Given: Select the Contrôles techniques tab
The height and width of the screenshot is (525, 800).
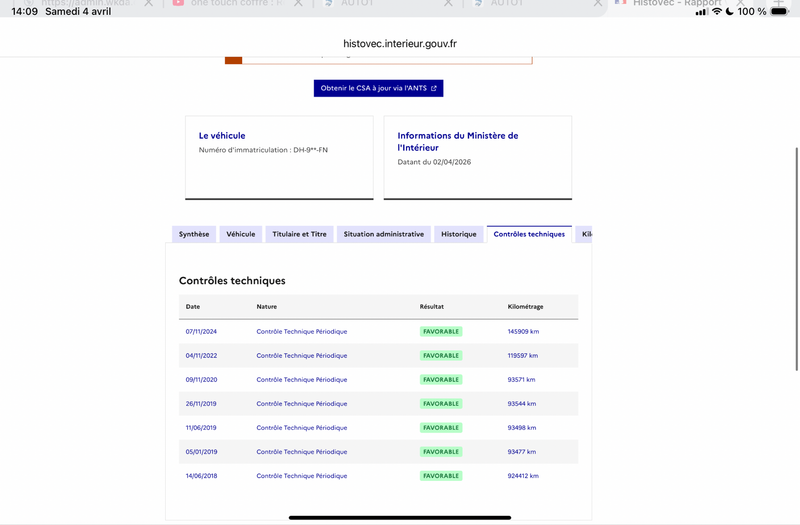Looking at the screenshot, I should 529,234.
